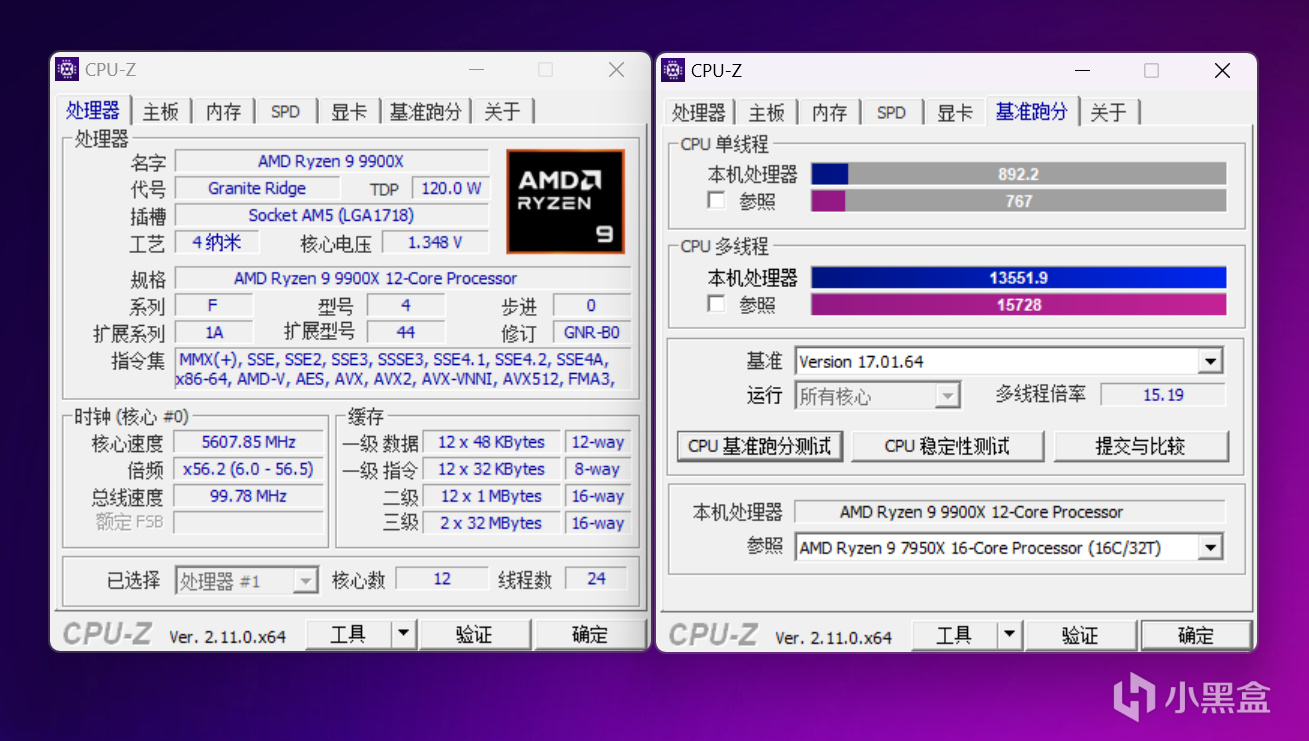Click 验证 button in the processor window

click(x=474, y=634)
